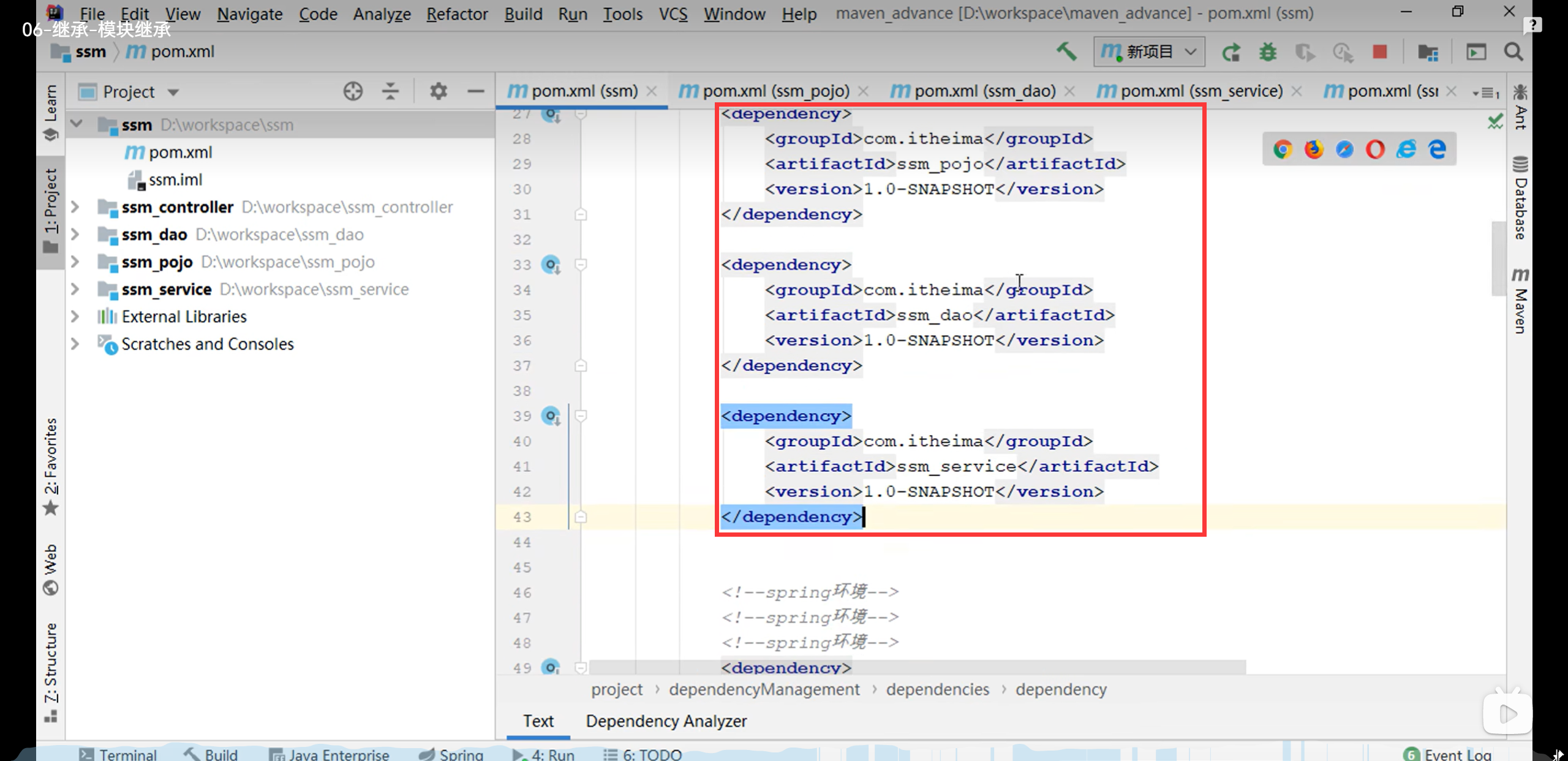Viewport: 1568px width, 761px height.
Task: Click the red Stop button
Action: click(x=1379, y=52)
